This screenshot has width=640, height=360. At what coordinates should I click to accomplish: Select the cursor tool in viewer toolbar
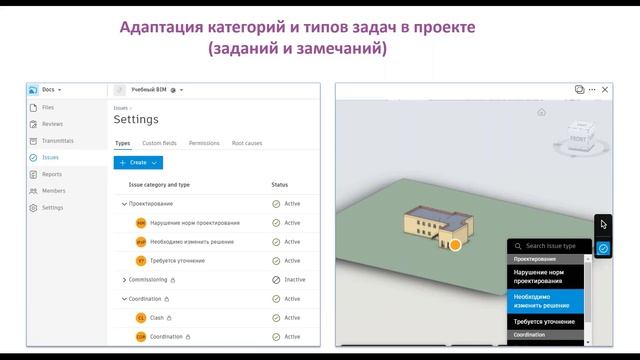pyautogui.click(x=603, y=224)
